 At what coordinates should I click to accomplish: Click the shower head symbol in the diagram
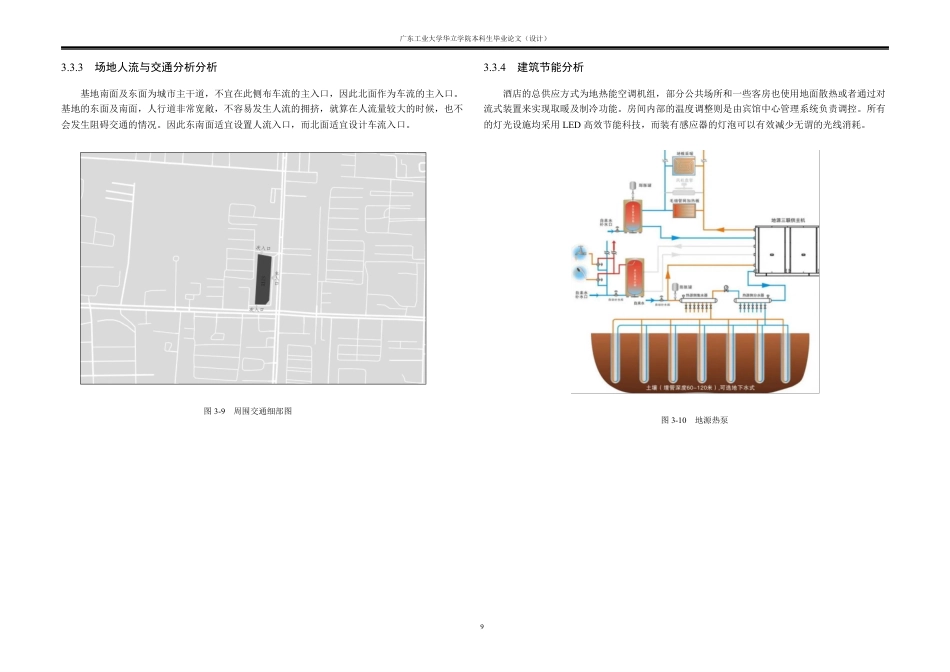point(579,272)
